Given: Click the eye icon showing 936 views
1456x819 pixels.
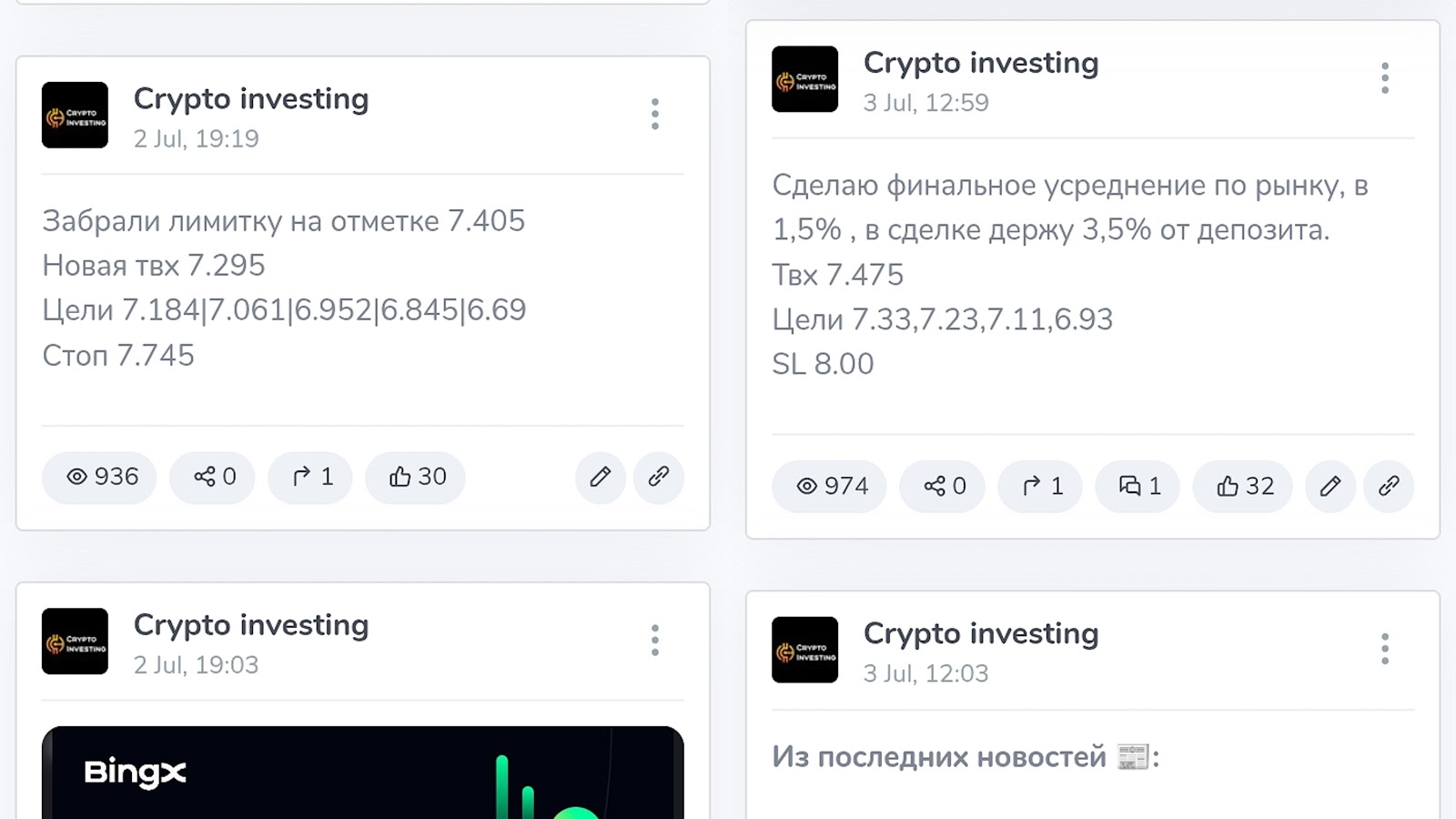Looking at the screenshot, I should (99, 477).
